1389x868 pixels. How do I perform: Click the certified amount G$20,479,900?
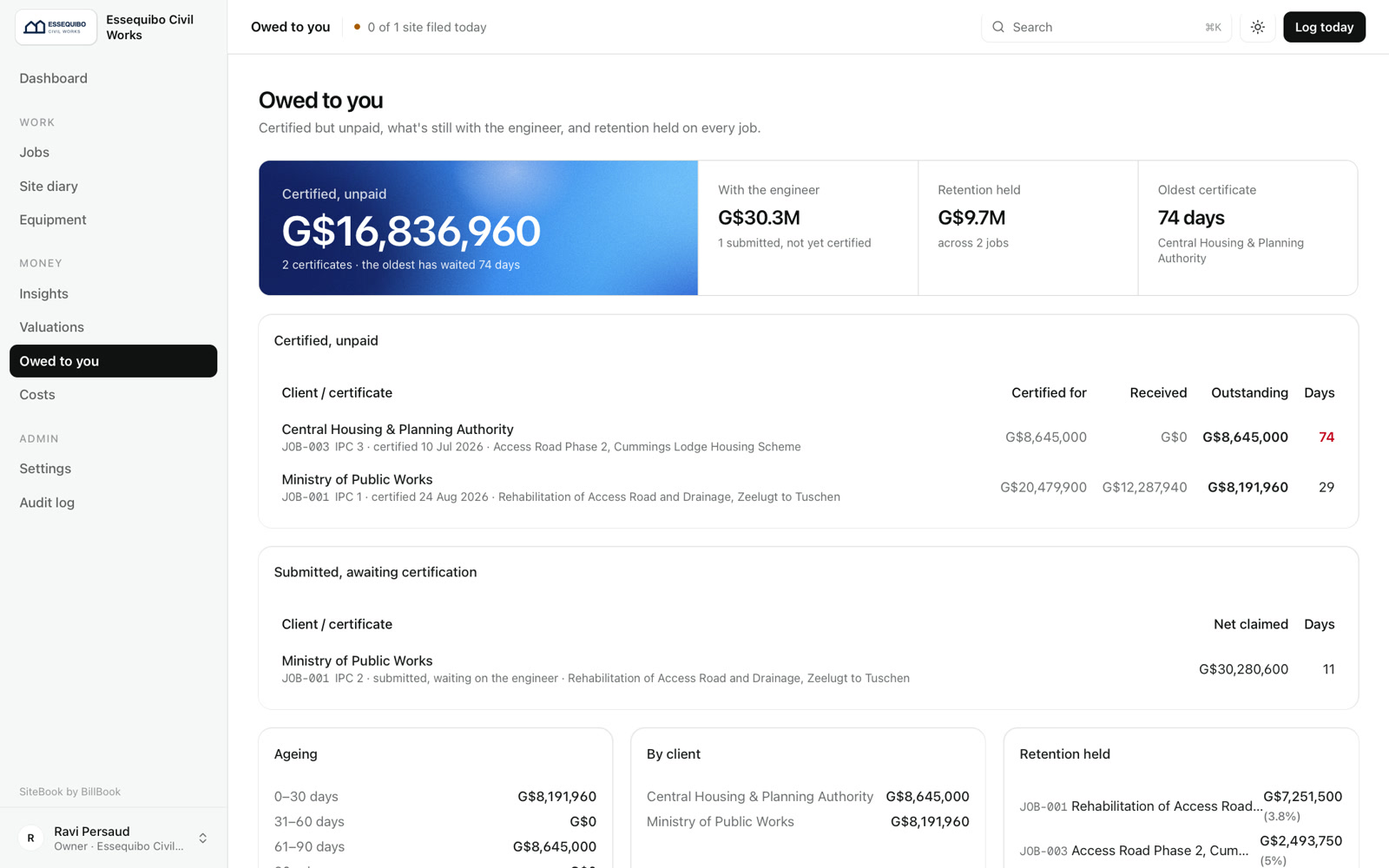(x=1043, y=488)
